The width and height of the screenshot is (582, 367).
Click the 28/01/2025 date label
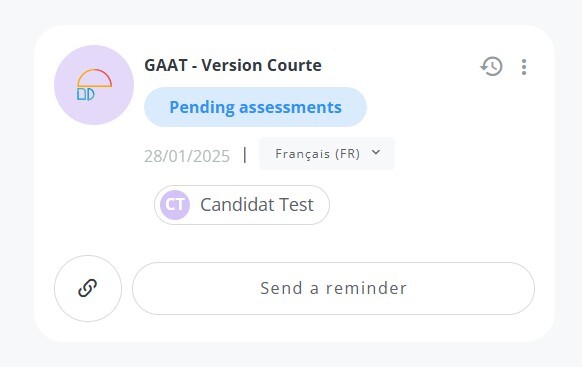point(187,156)
